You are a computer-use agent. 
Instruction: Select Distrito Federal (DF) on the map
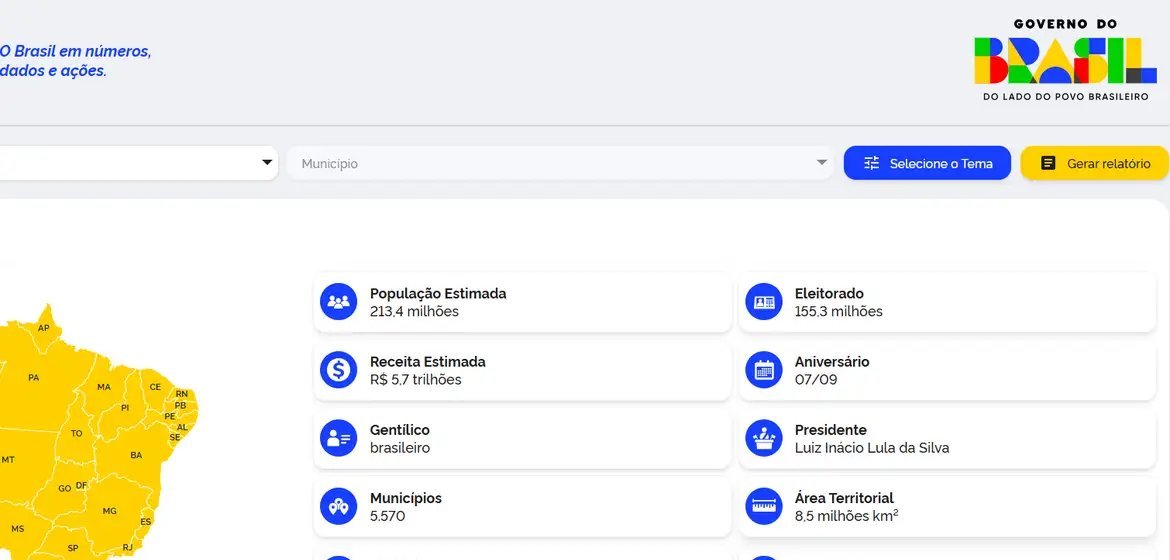[x=81, y=485]
